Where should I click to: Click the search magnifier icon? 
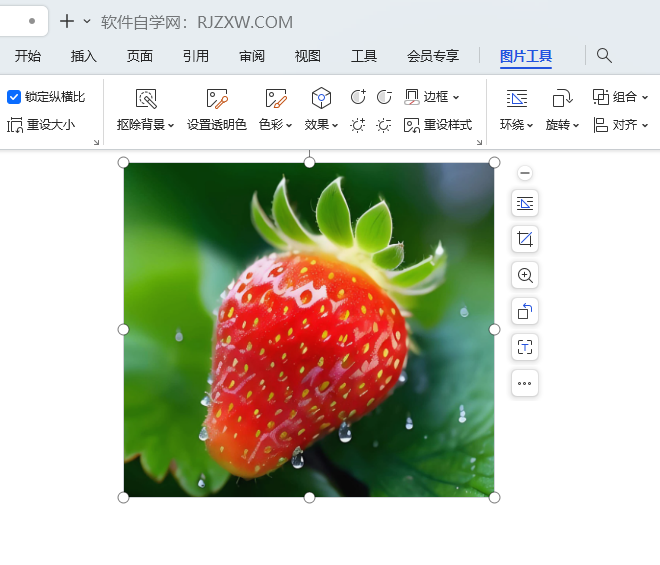(604, 56)
